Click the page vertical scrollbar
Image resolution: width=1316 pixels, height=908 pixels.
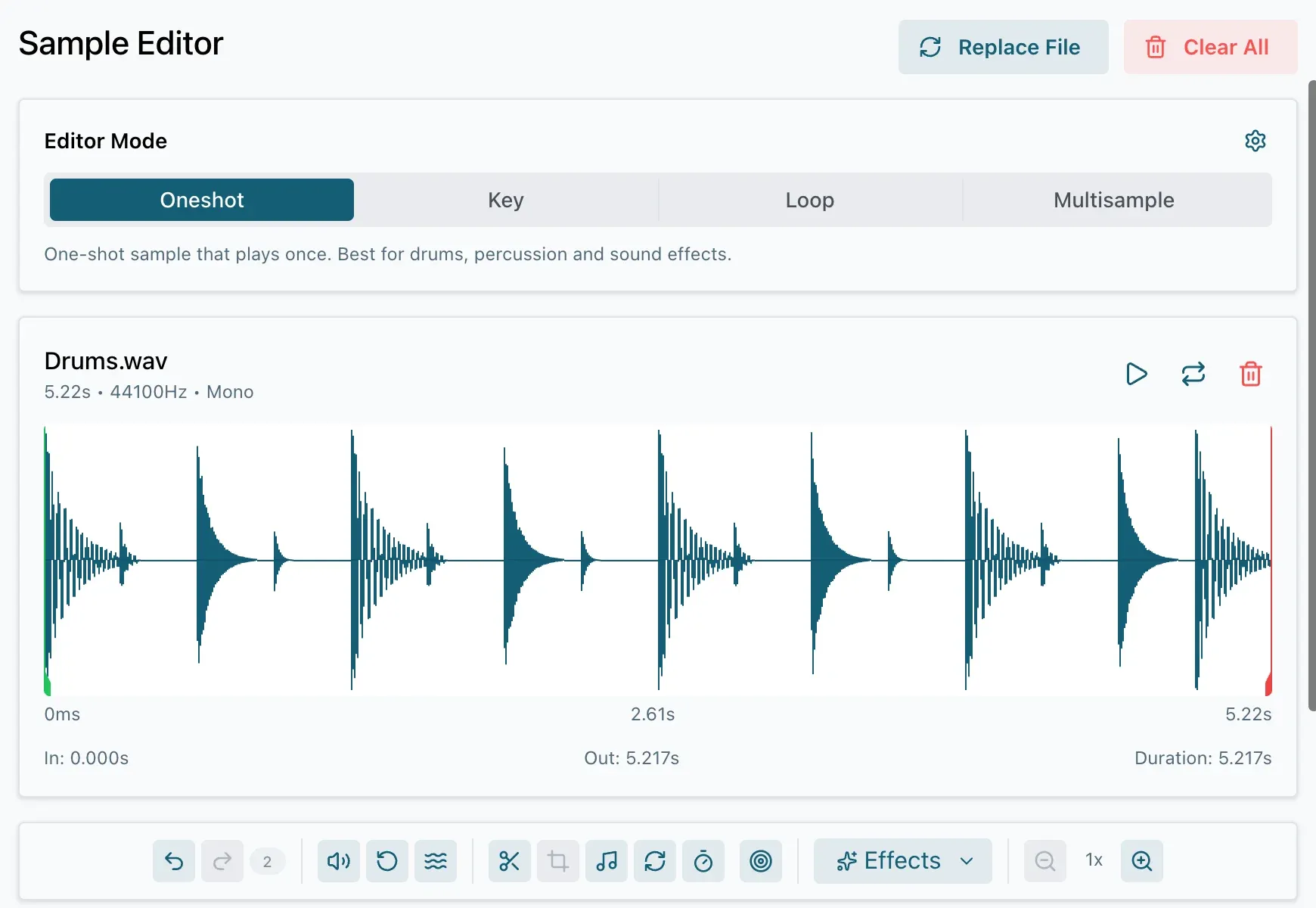[x=1312, y=395]
